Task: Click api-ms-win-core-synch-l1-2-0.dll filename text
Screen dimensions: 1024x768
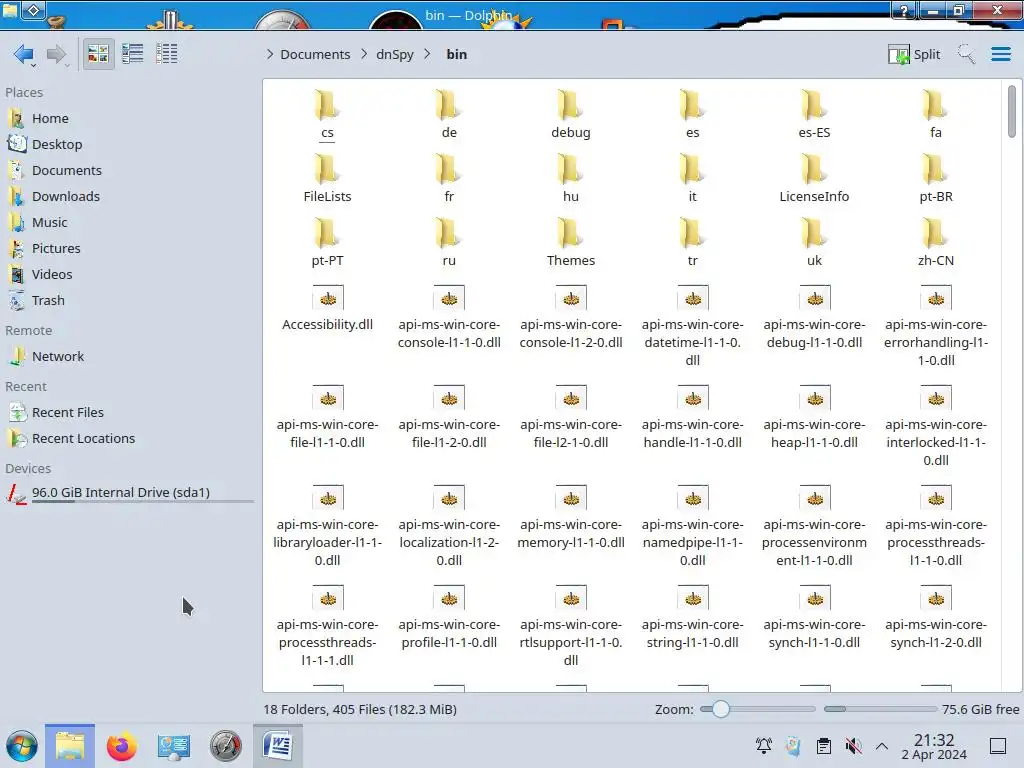Action: click(936, 633)
